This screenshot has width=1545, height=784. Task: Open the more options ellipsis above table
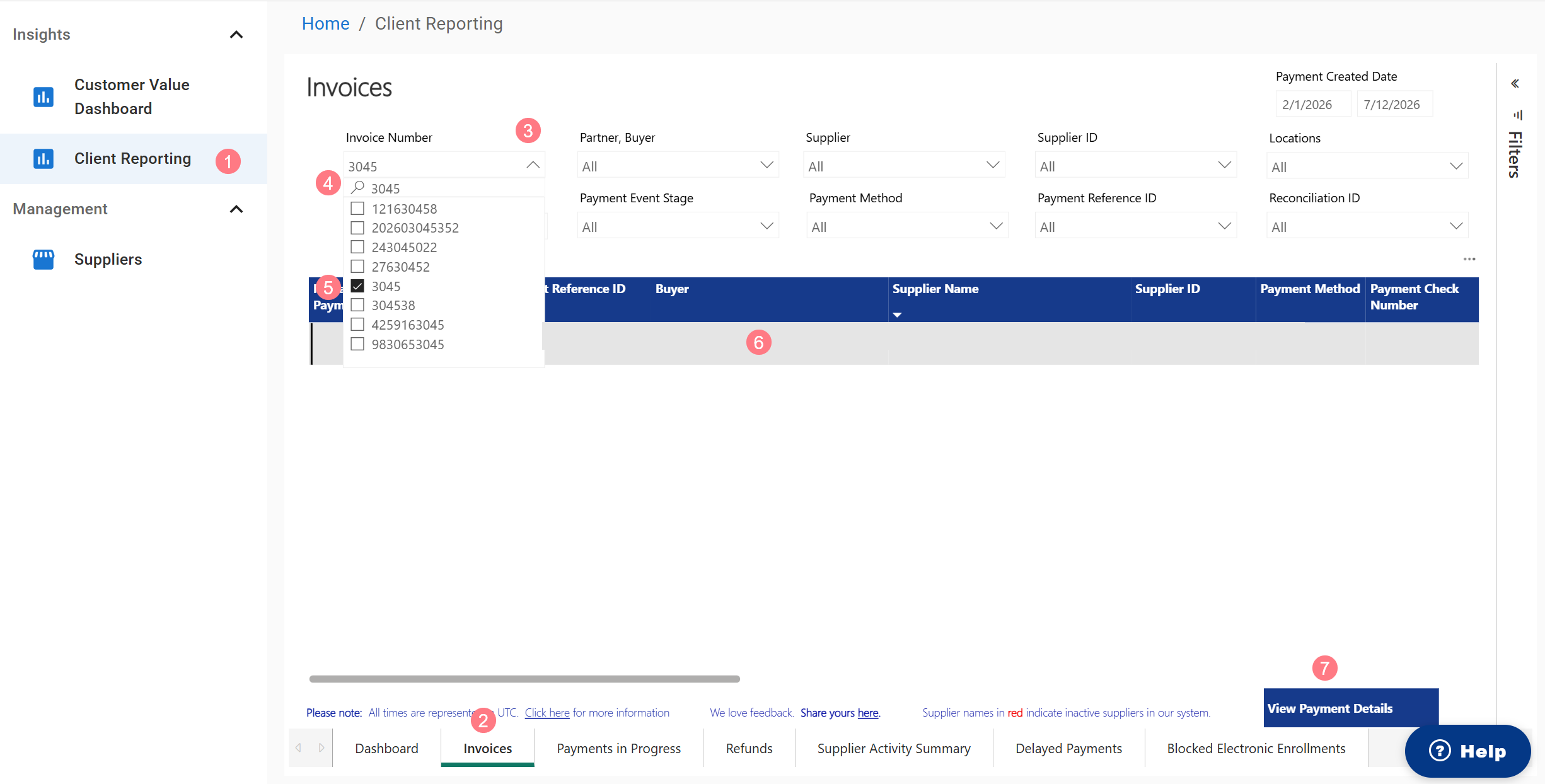(1469, 259)
